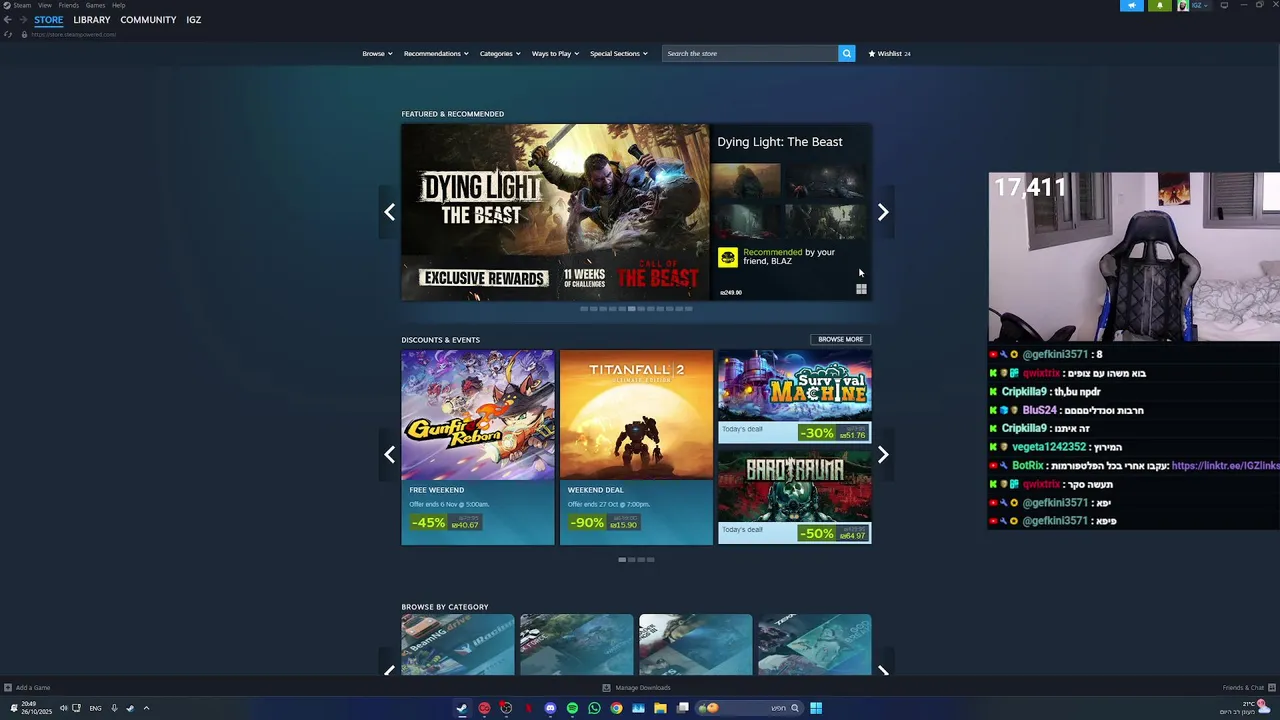Open the Dying Light The Beast banner
Viewport: 1280px width, 720px height.
click(555, 212)
